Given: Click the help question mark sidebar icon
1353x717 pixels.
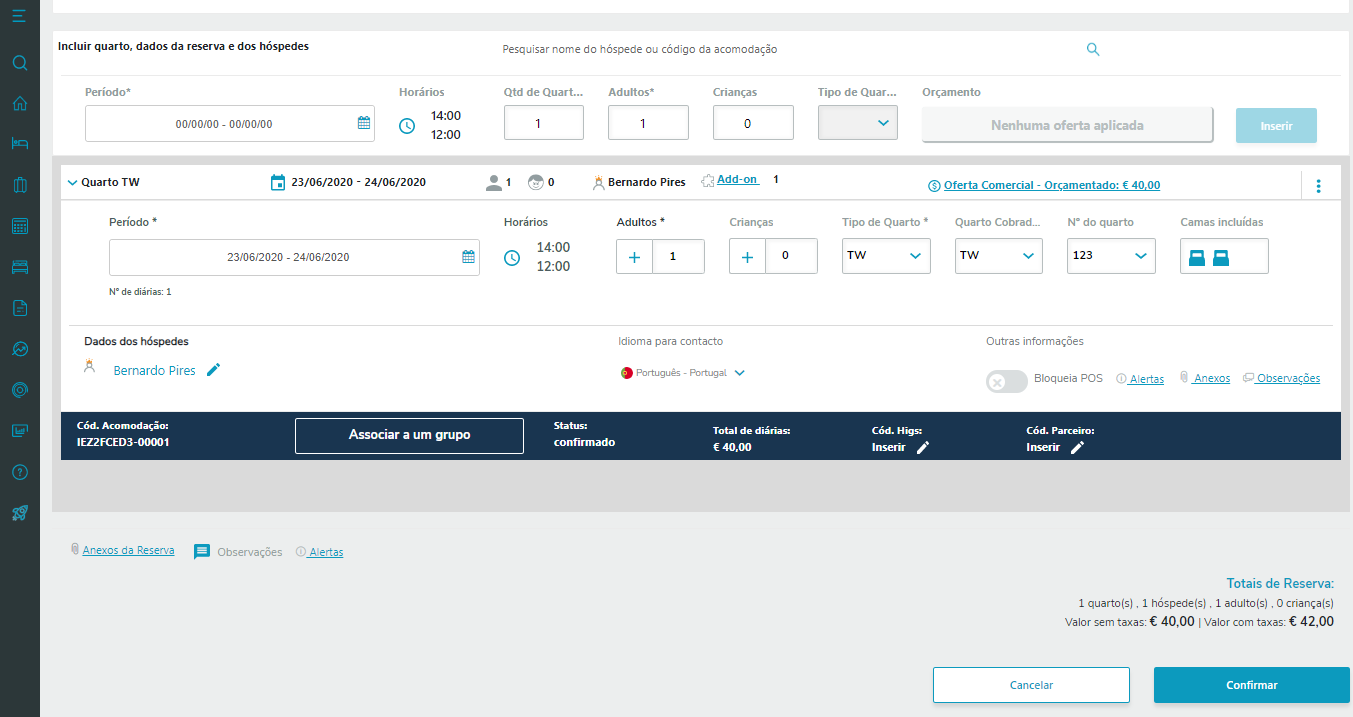Looking at the screenshot, I should [x=19, y=472].
